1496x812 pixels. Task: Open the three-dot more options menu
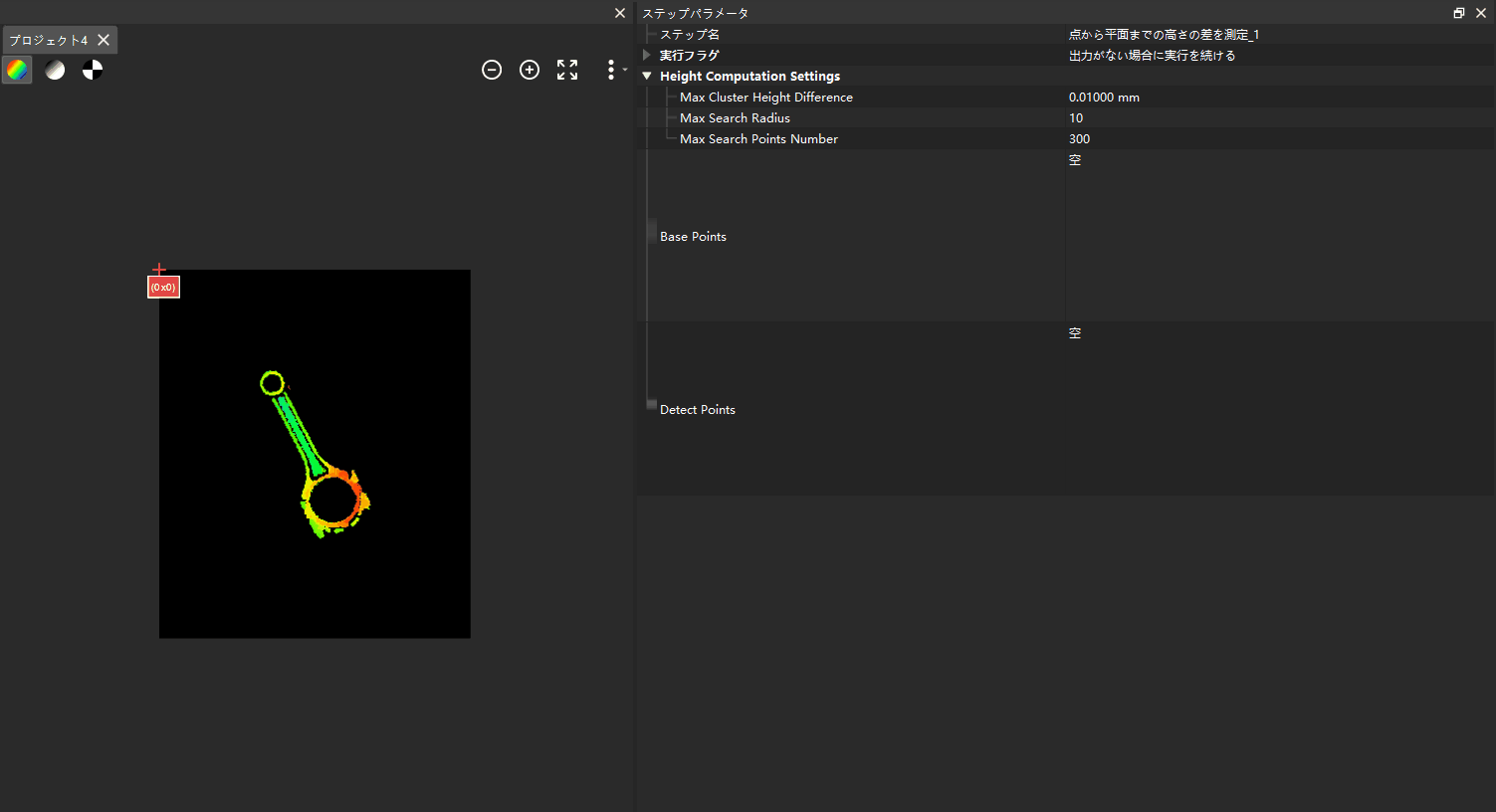(x=611, y=70)
